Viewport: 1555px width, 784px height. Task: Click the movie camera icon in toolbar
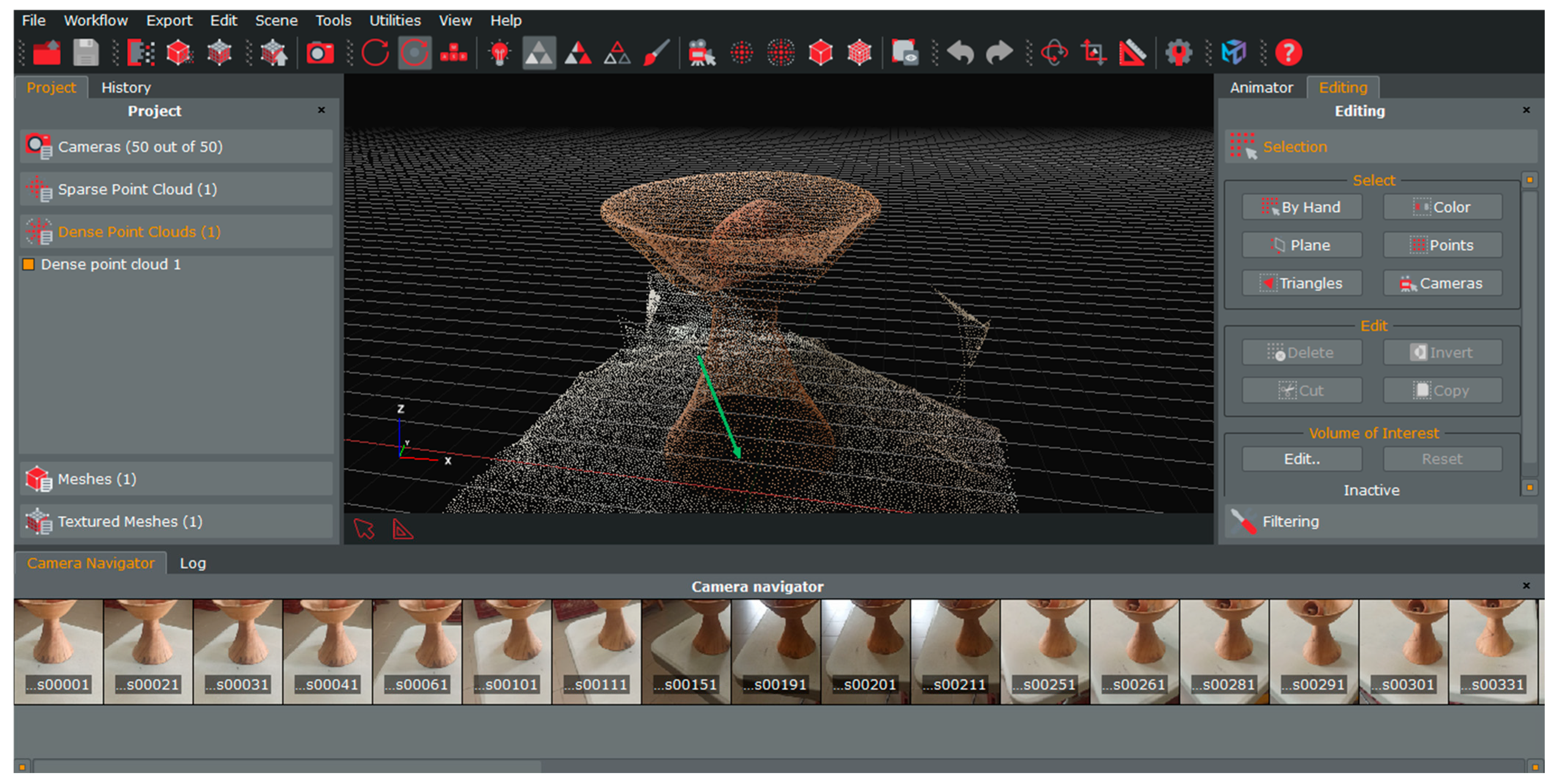tap(701, 53)
